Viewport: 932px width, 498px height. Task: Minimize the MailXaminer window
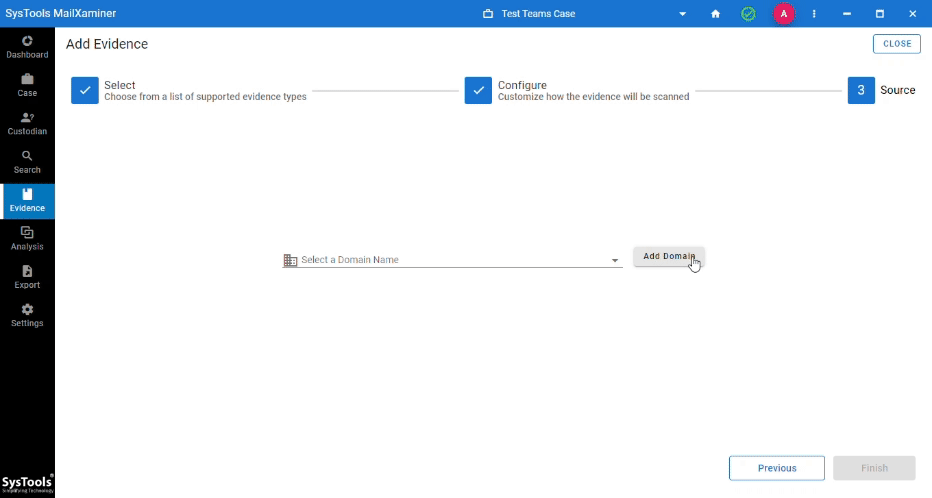point(847,14)
